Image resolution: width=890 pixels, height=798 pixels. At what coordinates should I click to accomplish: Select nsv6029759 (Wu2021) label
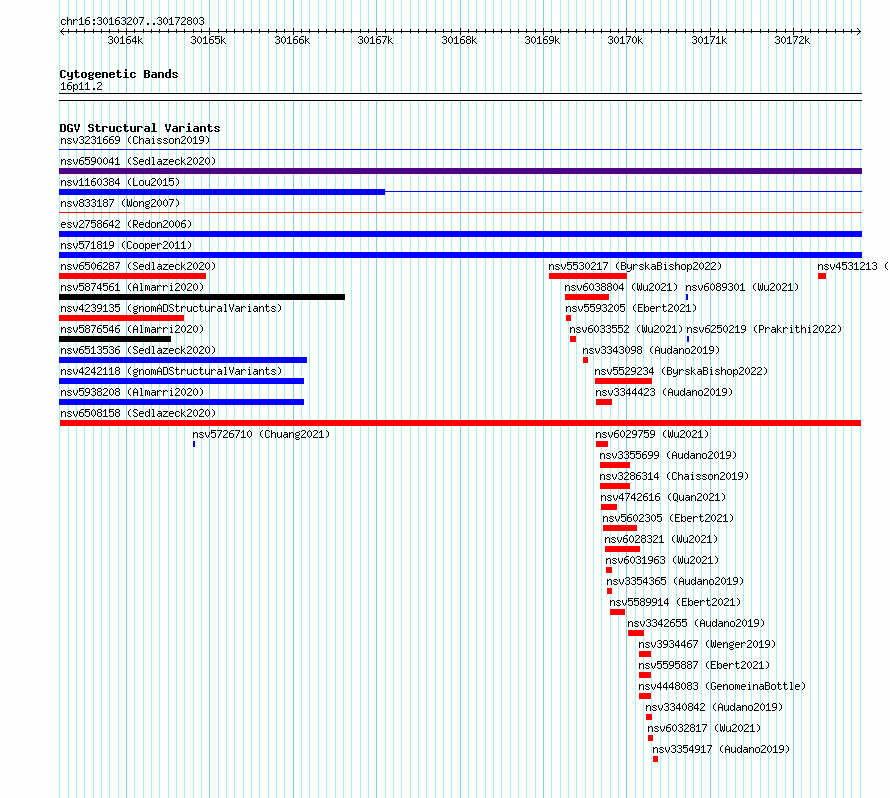click(x=652, y=434)
